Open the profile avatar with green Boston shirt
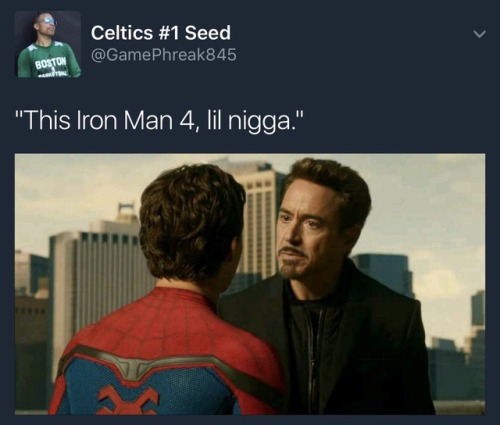Viewport: 500px width, 425px height. pos(48,44)
